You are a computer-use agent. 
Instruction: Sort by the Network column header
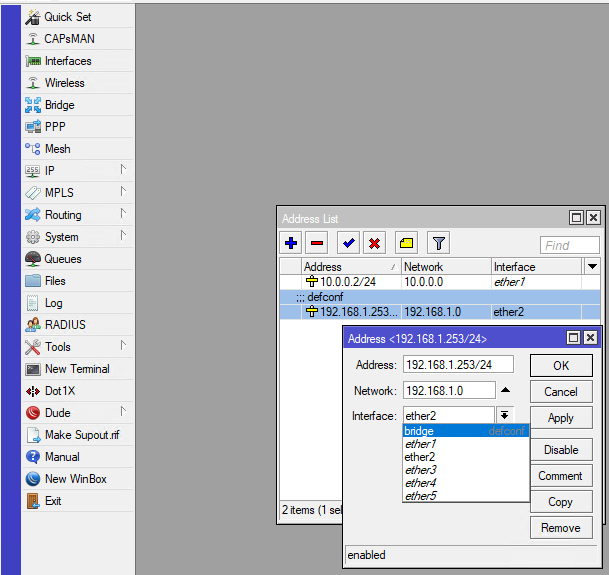click(446, 267)
